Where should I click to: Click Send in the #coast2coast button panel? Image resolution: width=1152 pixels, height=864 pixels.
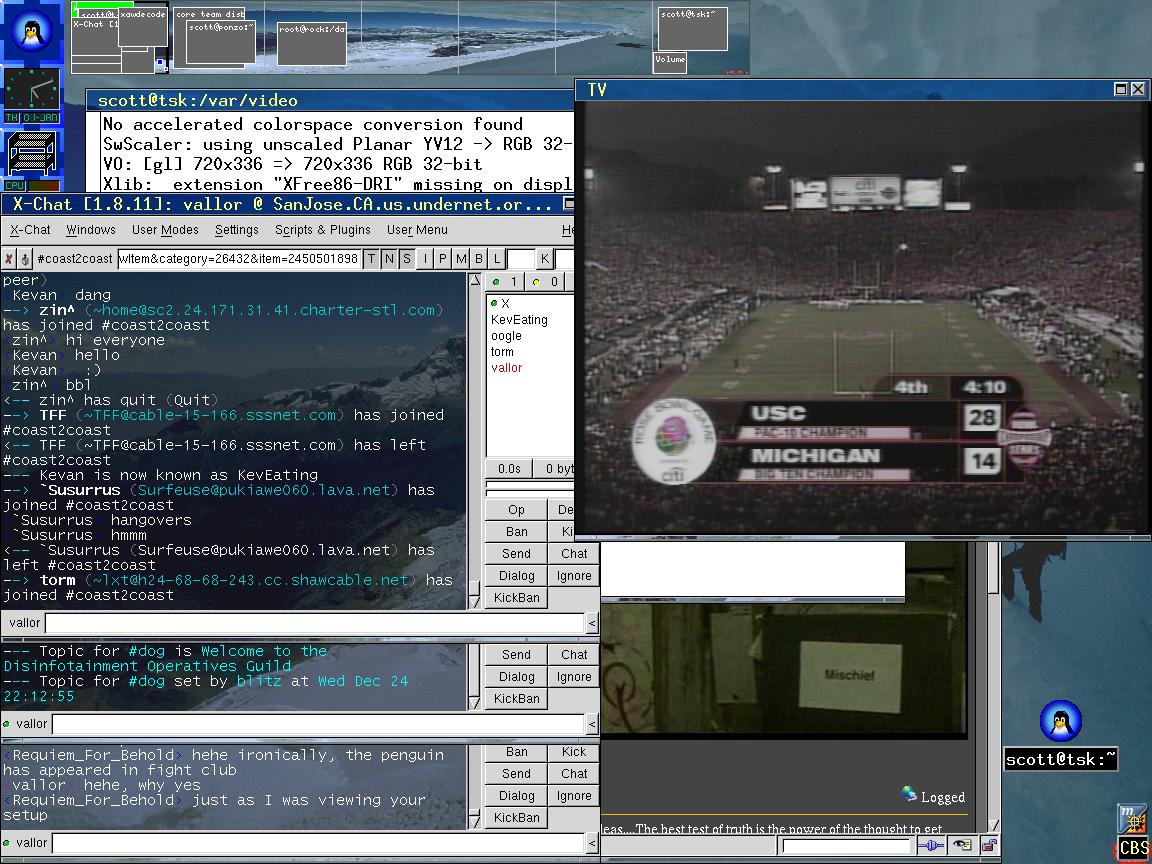click(516, 554)
